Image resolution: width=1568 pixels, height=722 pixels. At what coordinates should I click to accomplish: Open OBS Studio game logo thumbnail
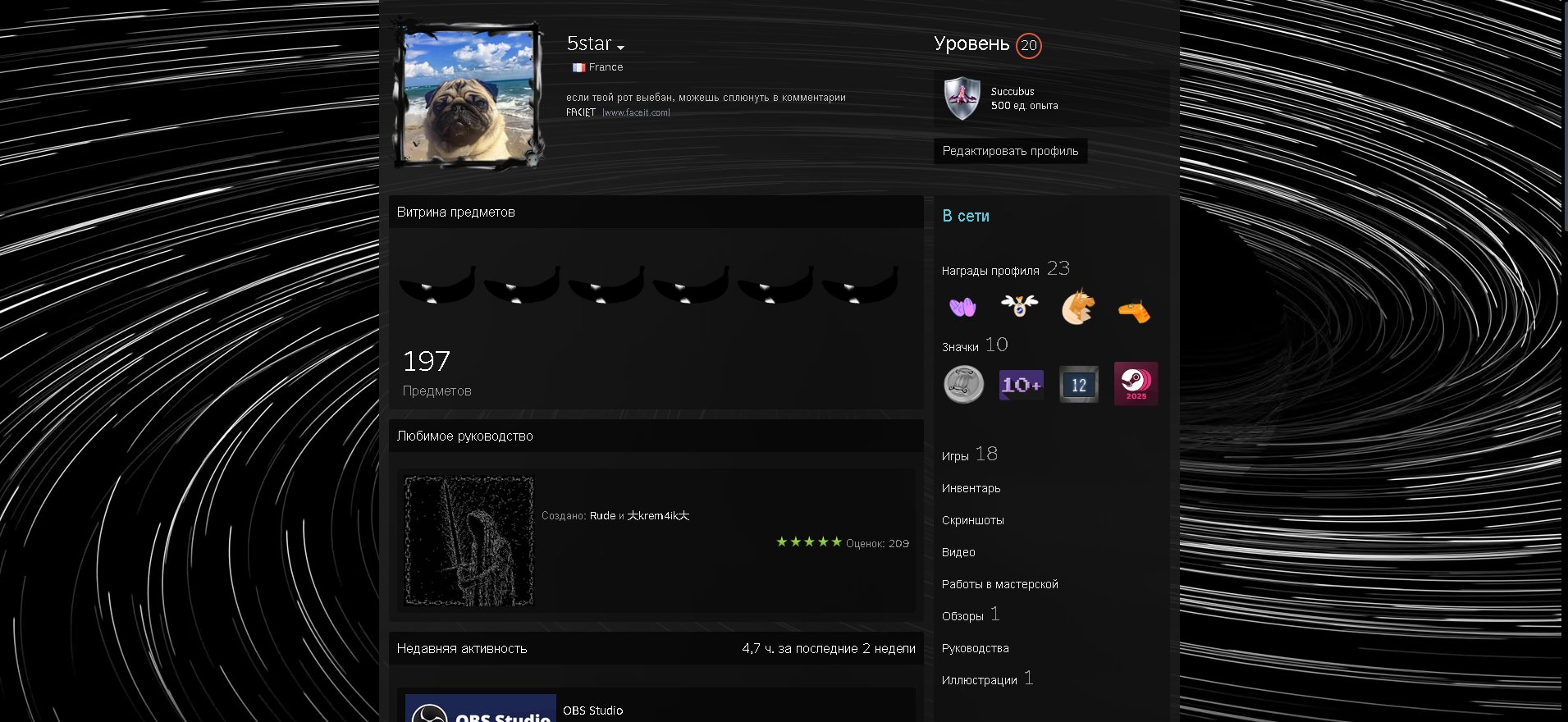point(481,708)
